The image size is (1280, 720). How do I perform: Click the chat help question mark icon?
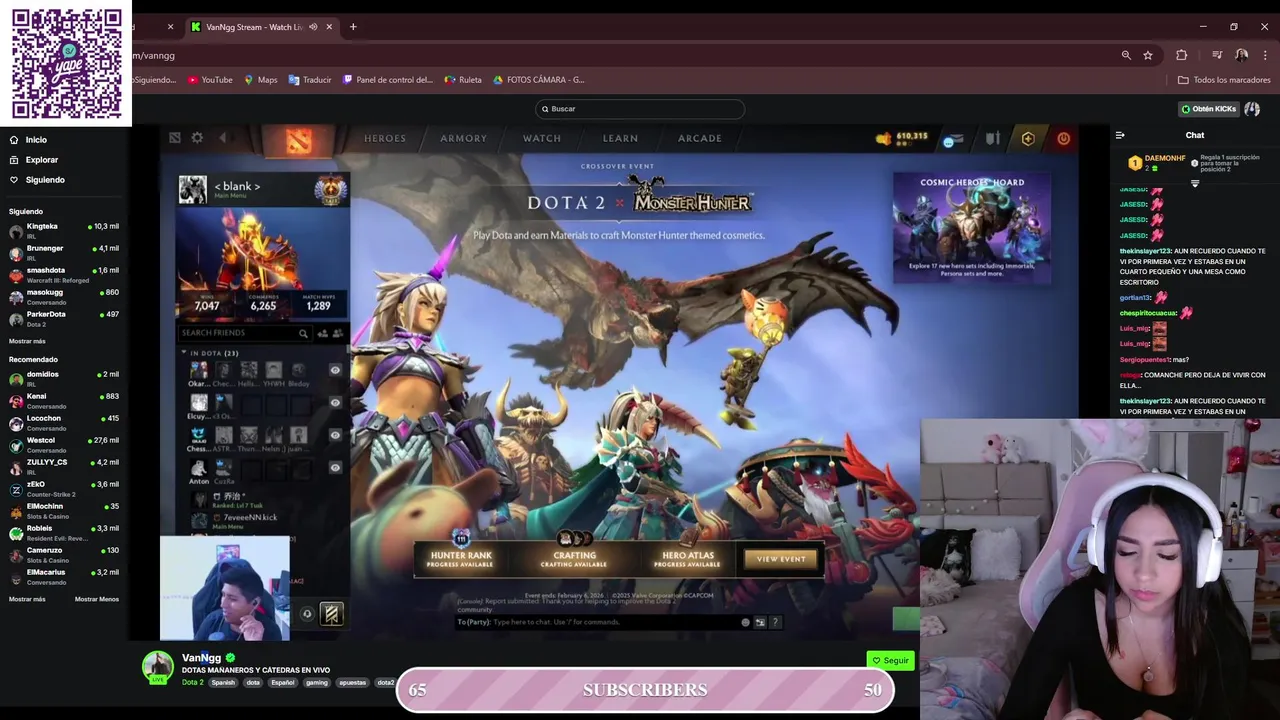(x=775, y=622)
